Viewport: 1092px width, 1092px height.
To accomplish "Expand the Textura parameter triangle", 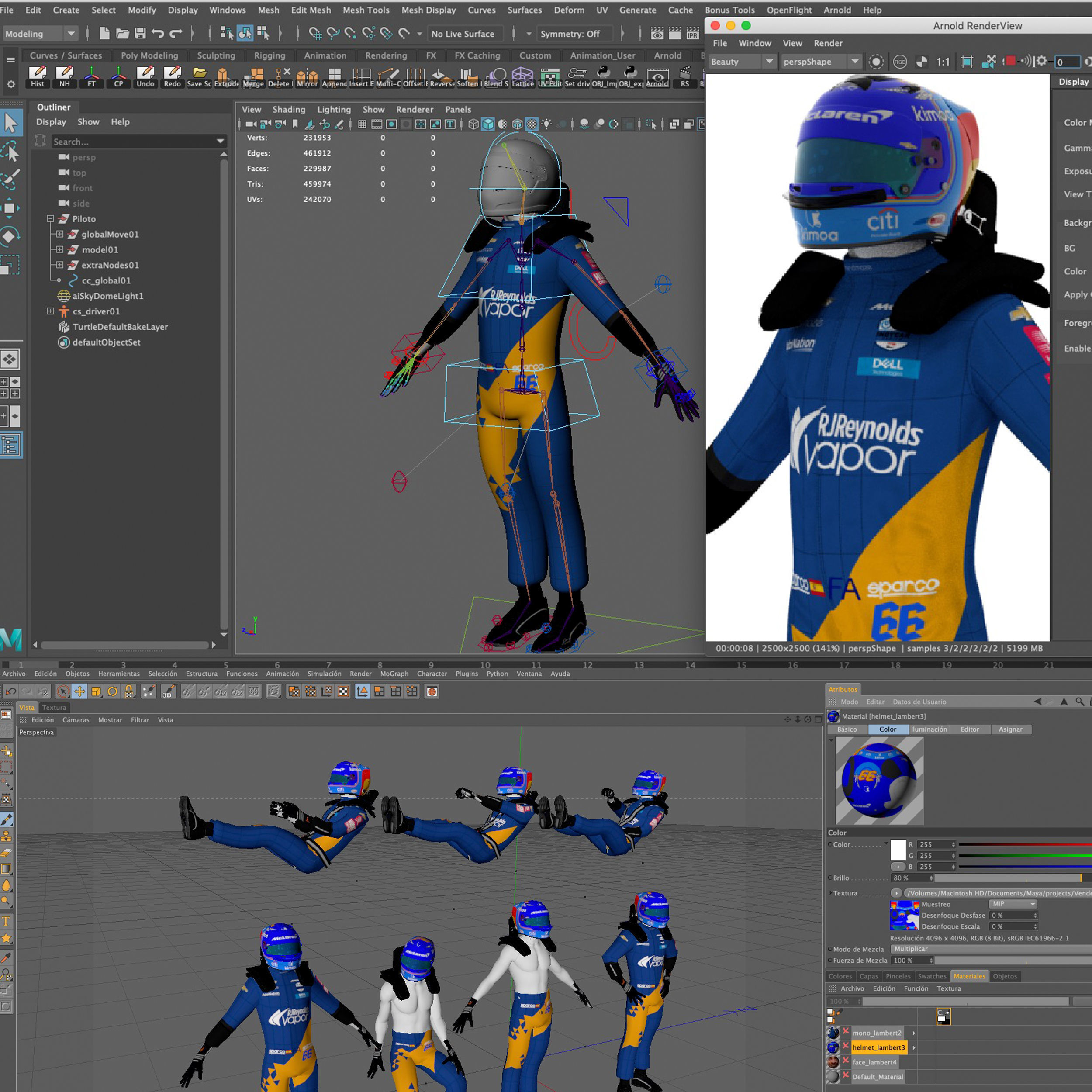I will click(x=830, y=893).
